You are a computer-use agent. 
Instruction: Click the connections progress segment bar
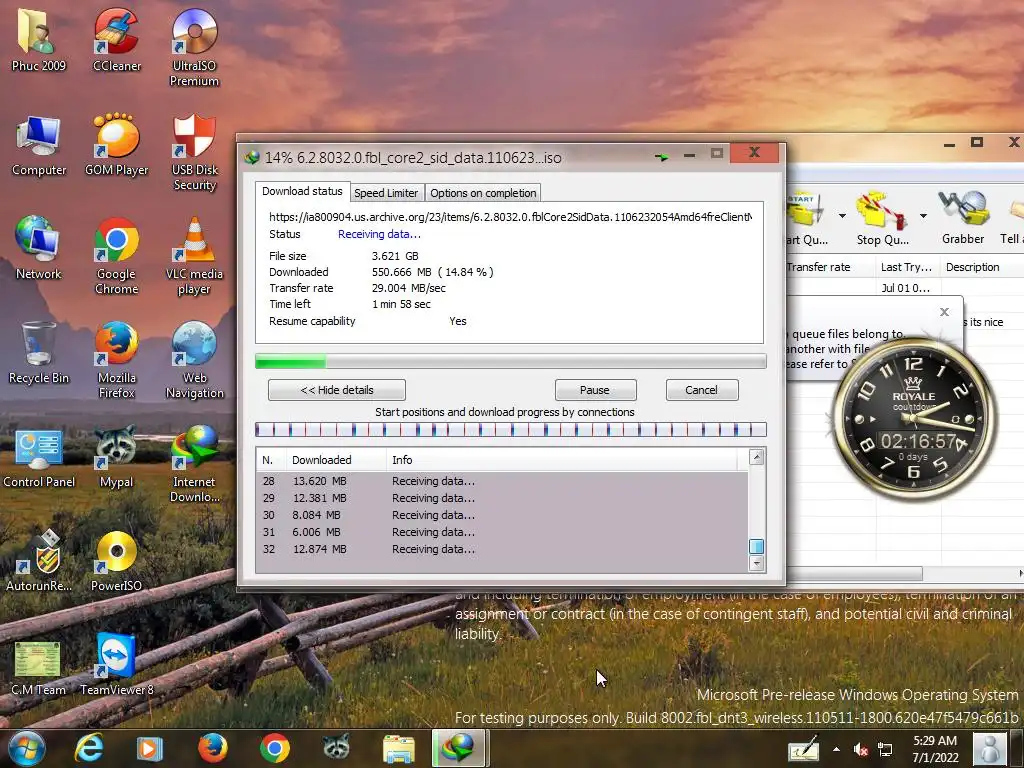click(x=510, y=429)
